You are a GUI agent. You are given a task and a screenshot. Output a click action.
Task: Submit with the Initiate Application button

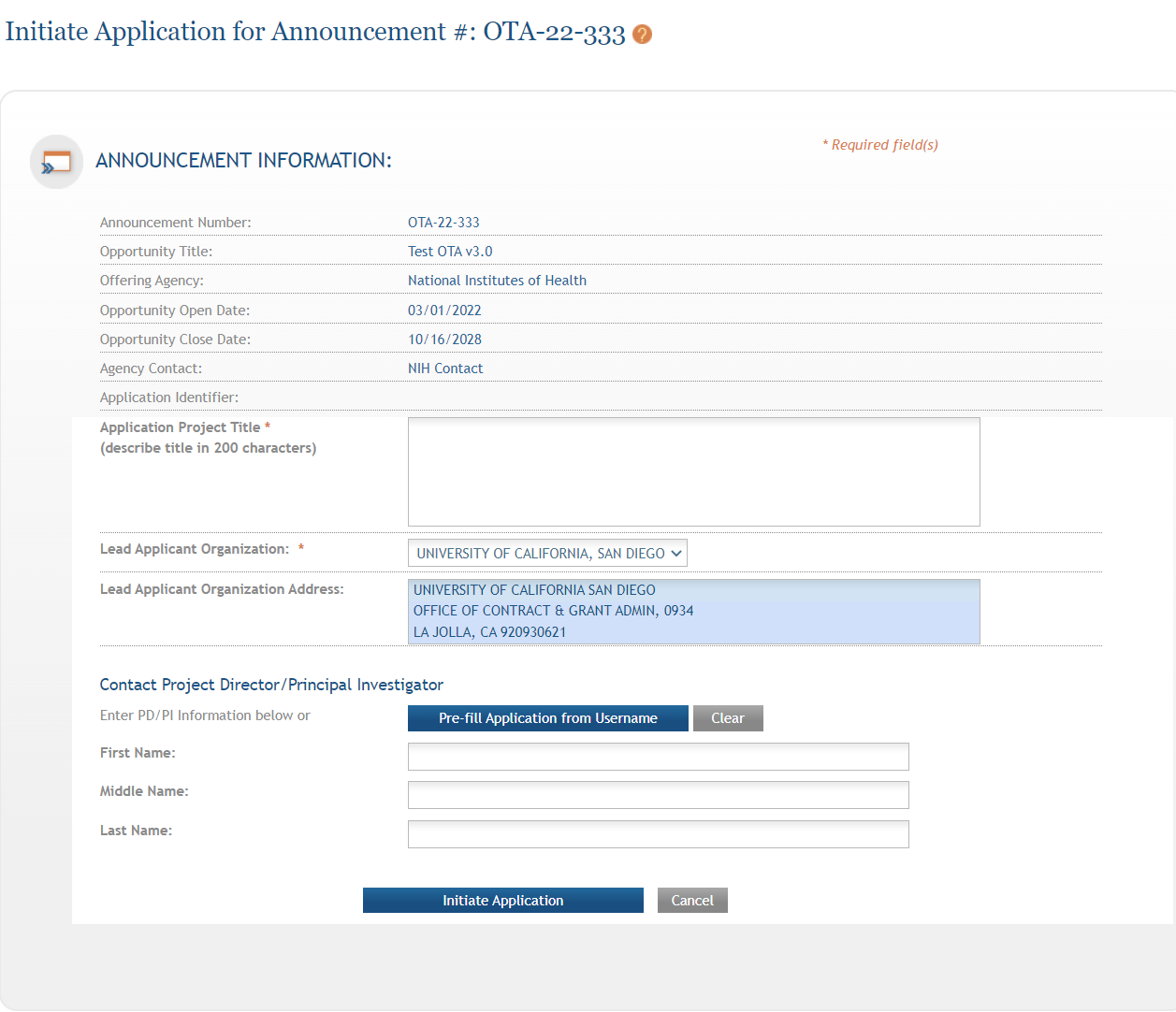[502, 901]
